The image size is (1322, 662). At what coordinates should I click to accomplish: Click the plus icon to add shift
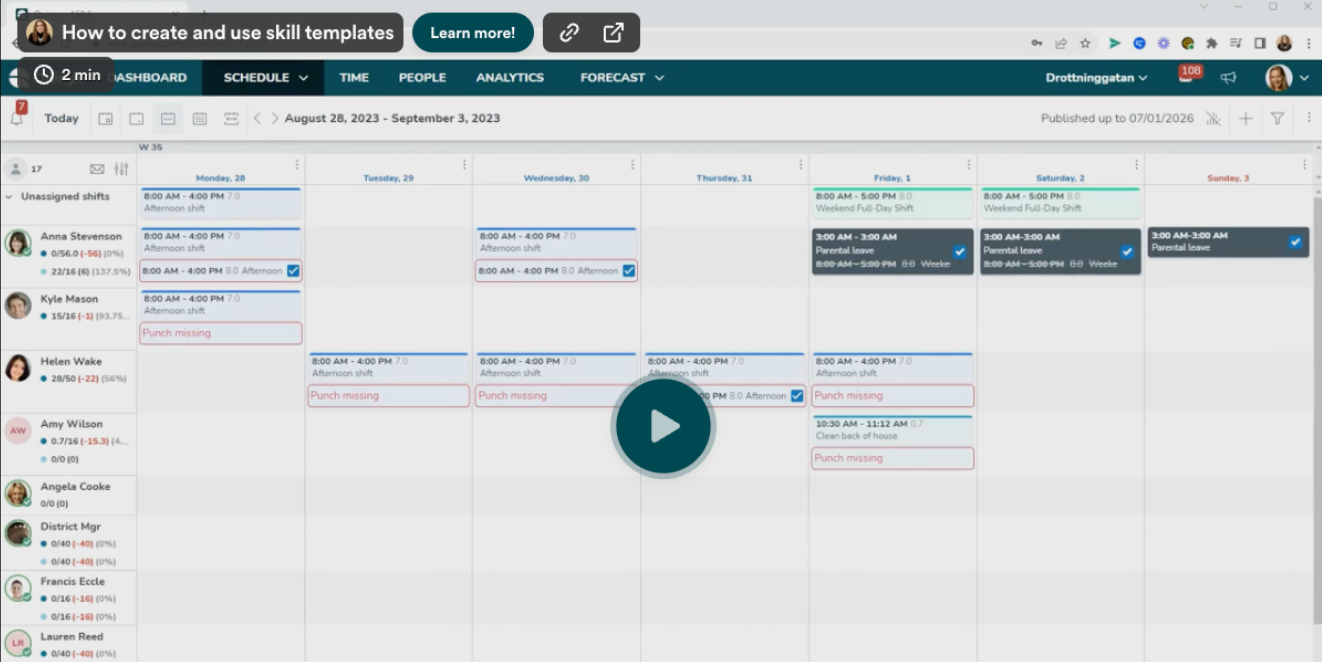point(1245,118)
